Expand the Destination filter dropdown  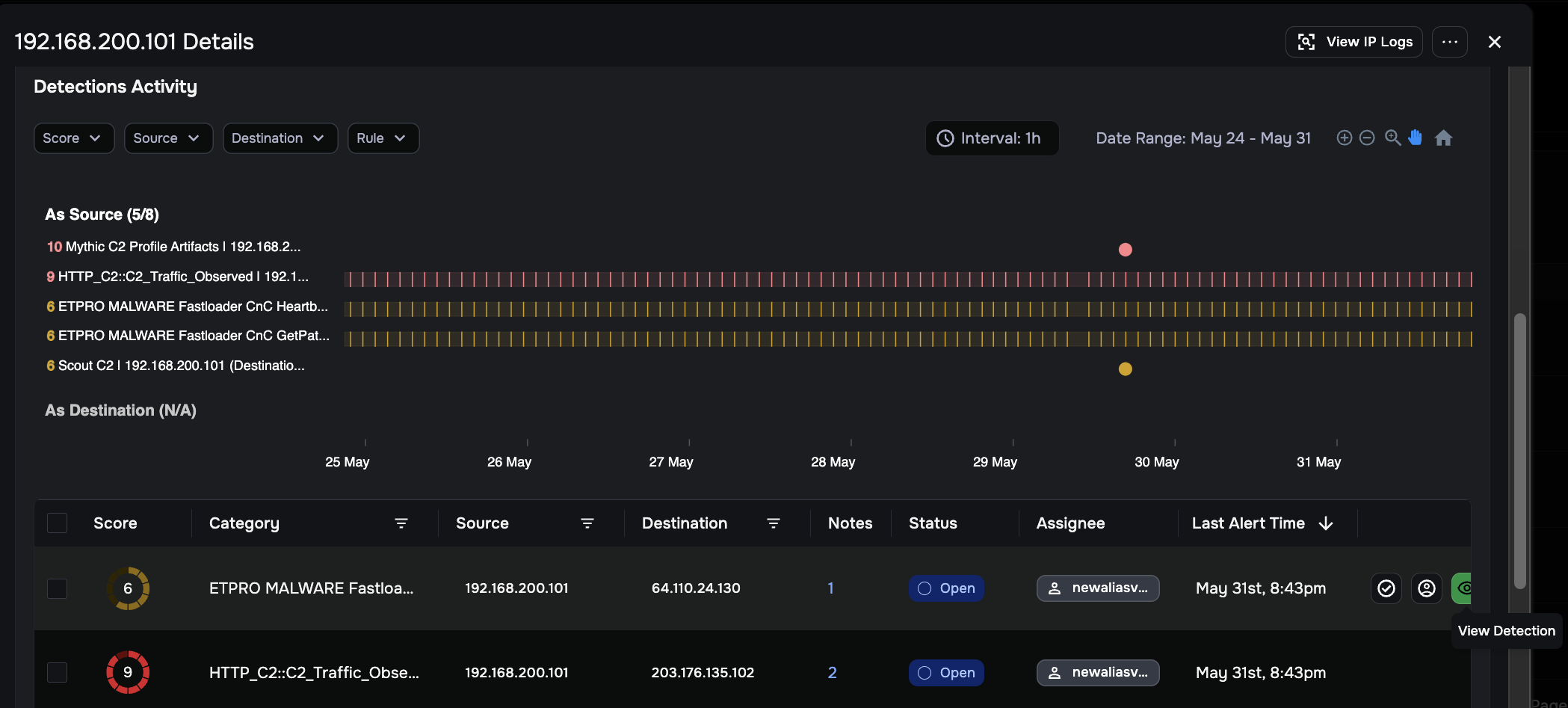[280, 138]
